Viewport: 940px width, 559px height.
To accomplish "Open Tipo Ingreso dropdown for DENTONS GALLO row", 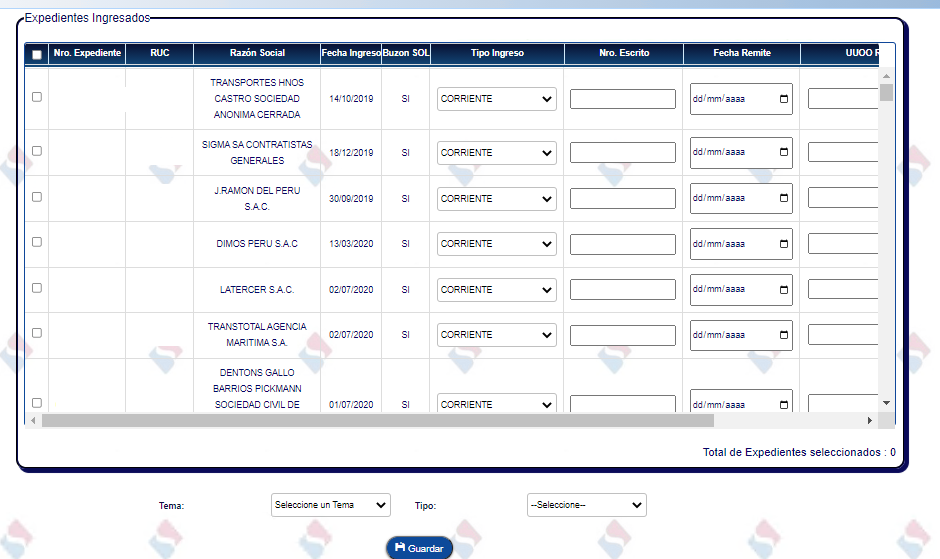I will point(496,403).
